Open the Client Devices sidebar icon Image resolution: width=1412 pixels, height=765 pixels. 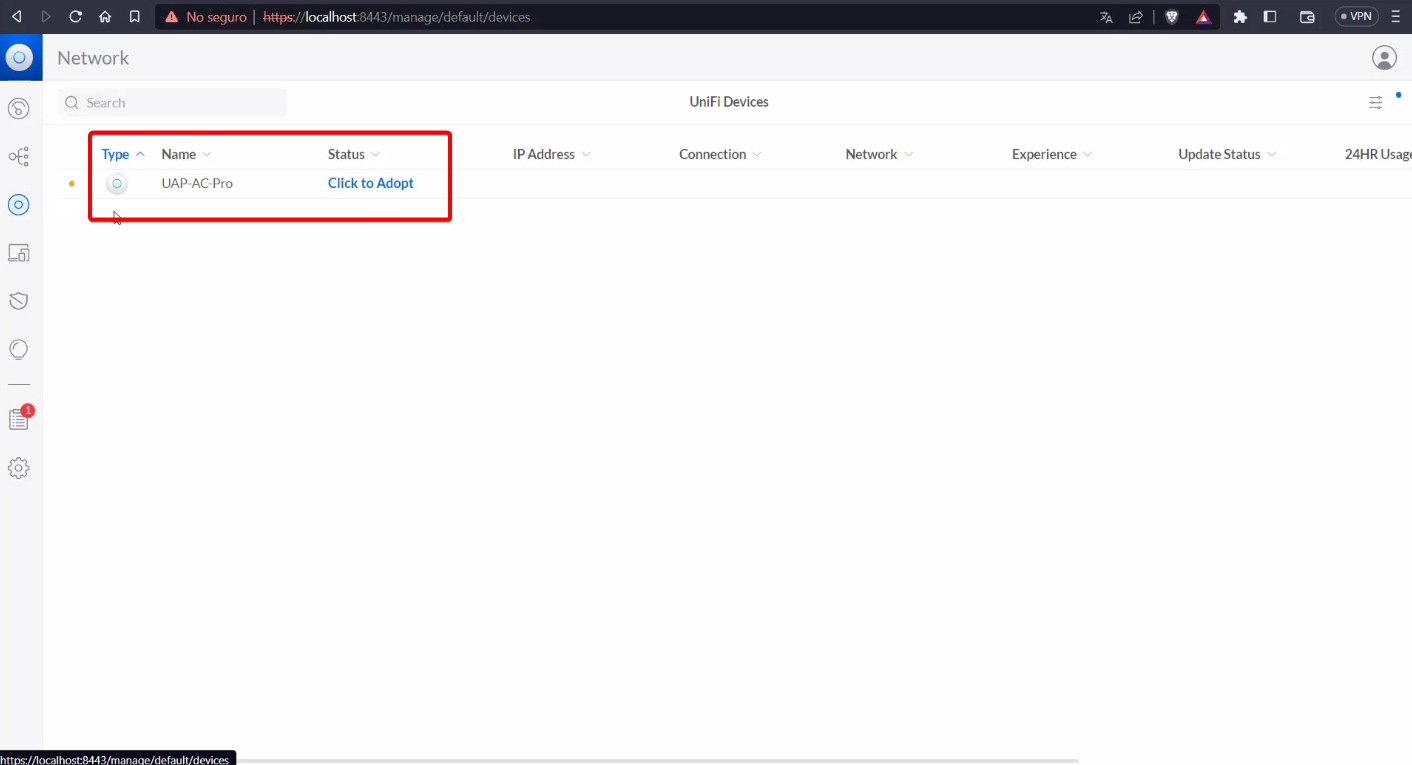click(18, 252)
